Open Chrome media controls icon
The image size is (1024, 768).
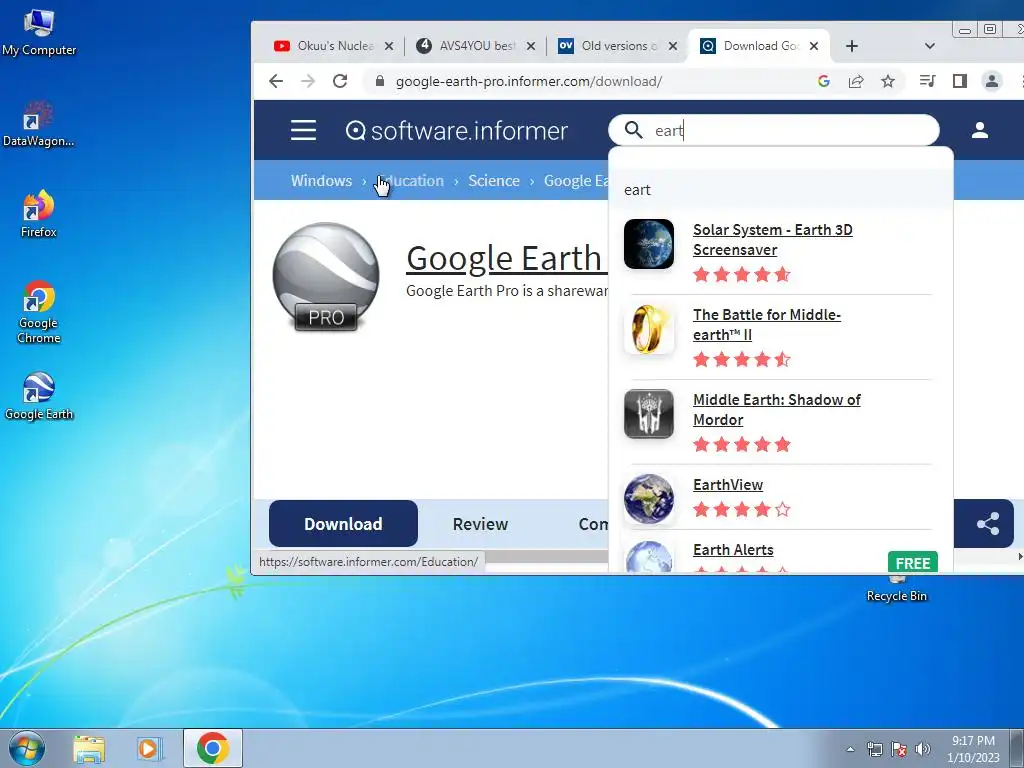[927, 81]
